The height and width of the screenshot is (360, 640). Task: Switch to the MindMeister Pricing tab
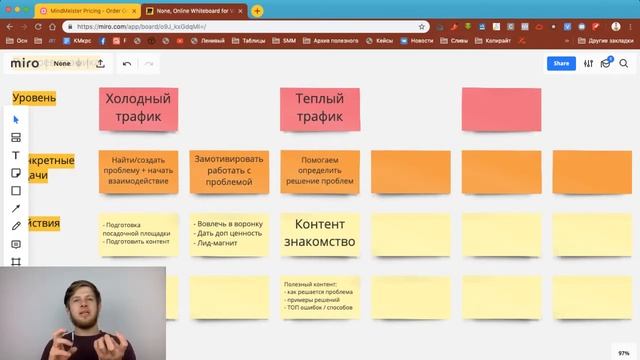(88, 11)
